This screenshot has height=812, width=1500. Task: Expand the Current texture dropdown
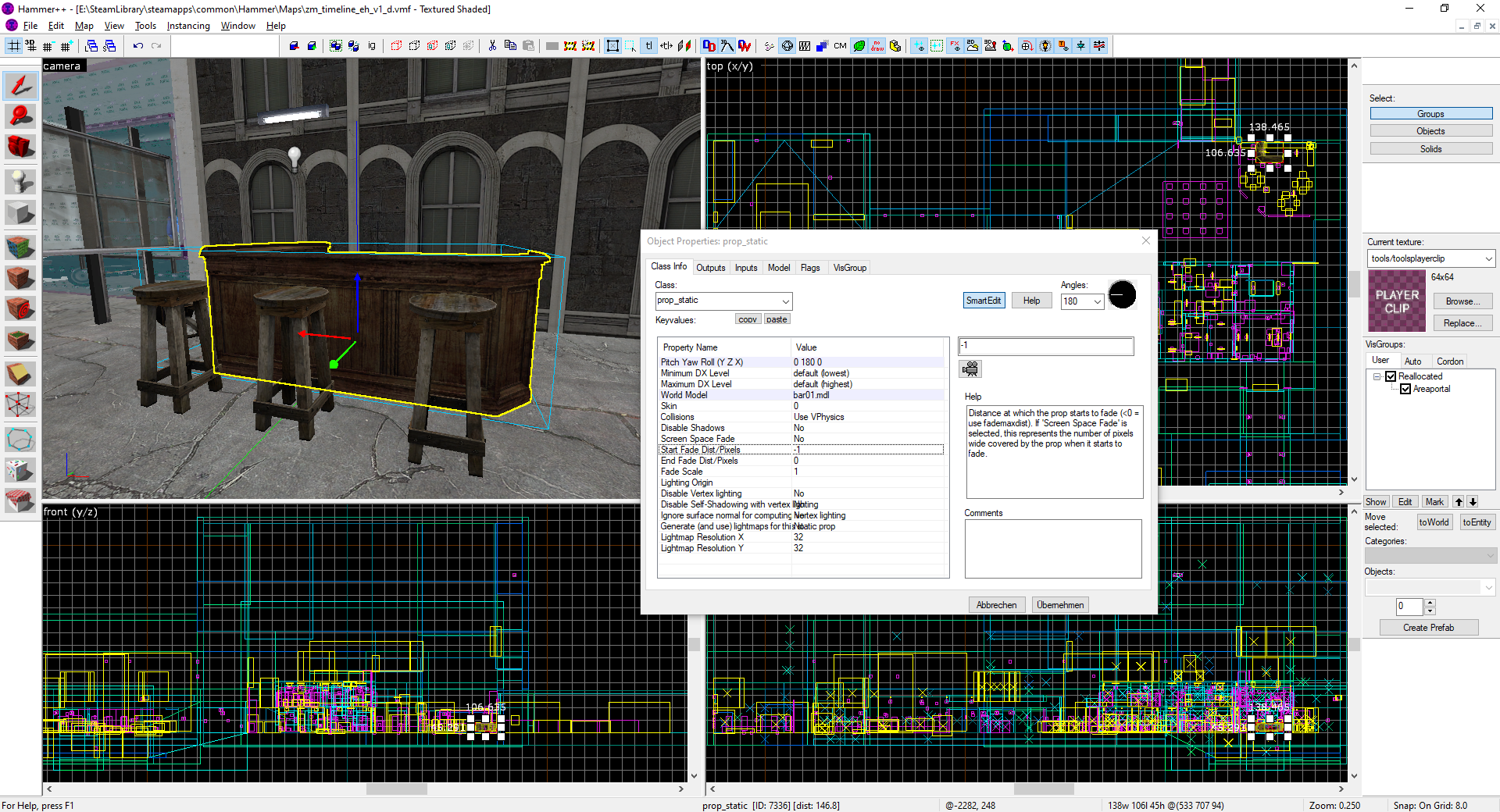tap(1488, 258)
